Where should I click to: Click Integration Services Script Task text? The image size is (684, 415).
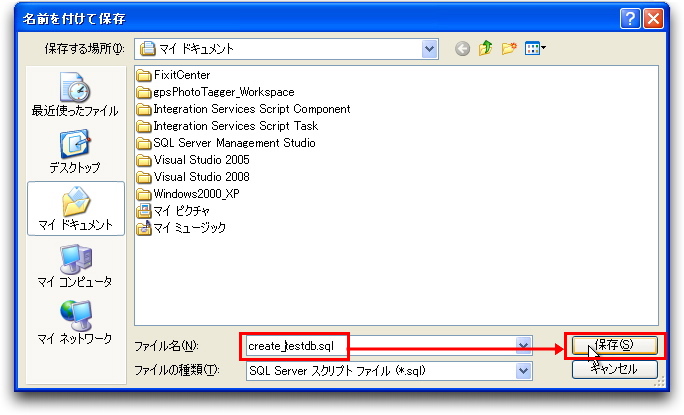click(x=236, y=126)
